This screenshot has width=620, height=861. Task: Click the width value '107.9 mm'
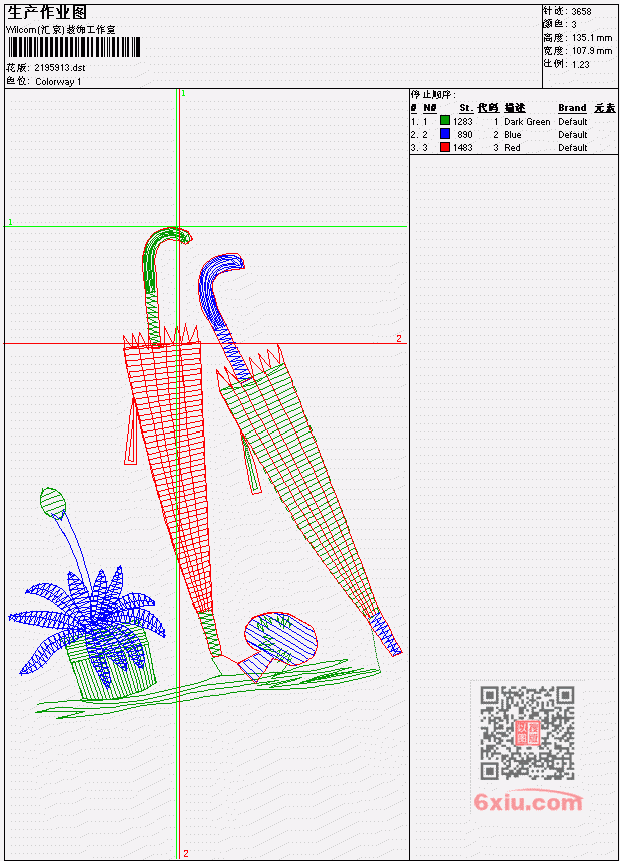click(592, 51)
